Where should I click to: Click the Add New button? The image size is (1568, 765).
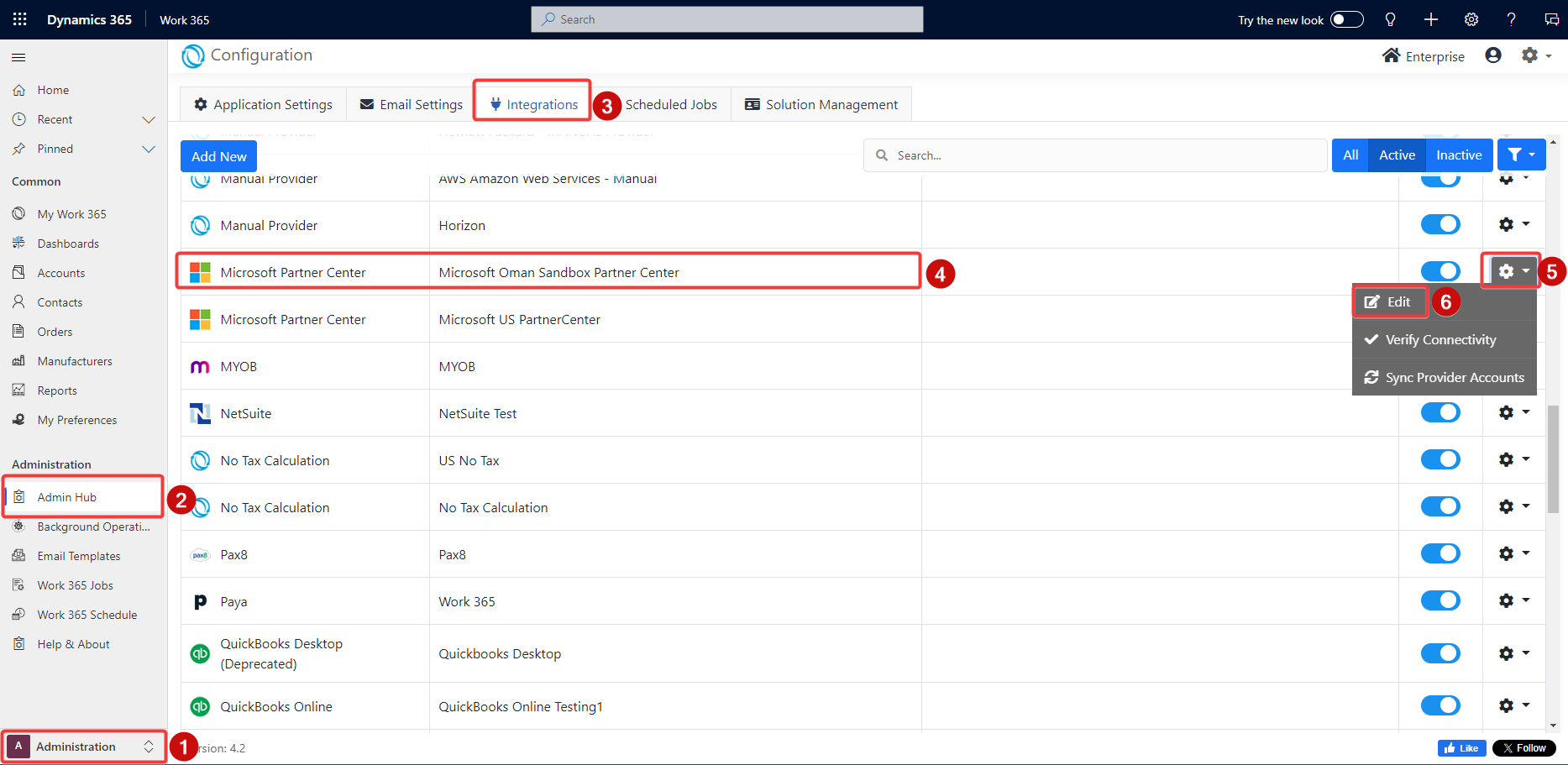pyautogui.click(x=219, y=156)
